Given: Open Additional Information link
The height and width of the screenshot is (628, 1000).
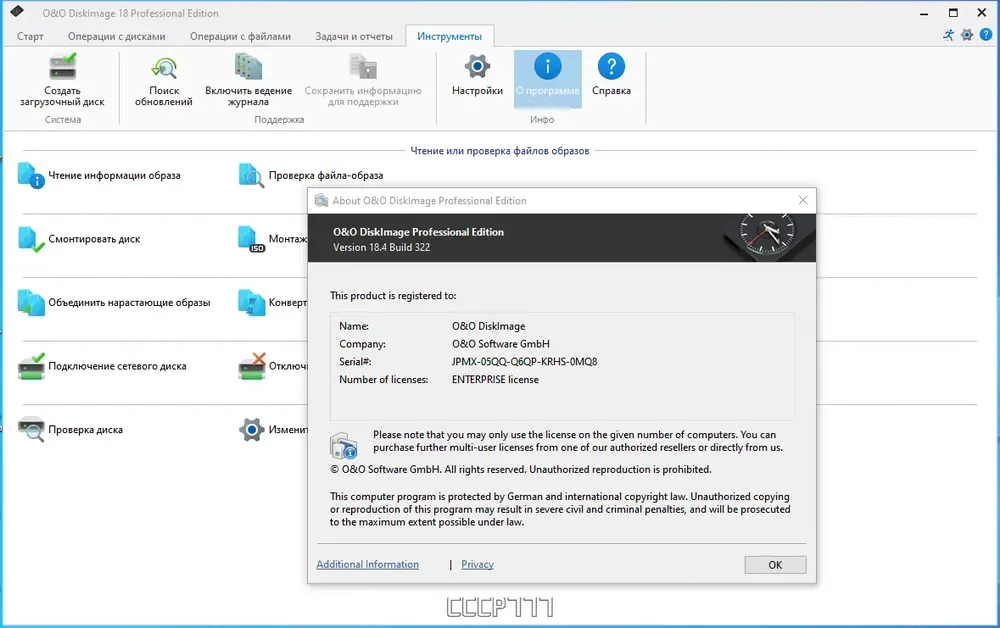Looking at the screenshot, I should coord(367,564).
